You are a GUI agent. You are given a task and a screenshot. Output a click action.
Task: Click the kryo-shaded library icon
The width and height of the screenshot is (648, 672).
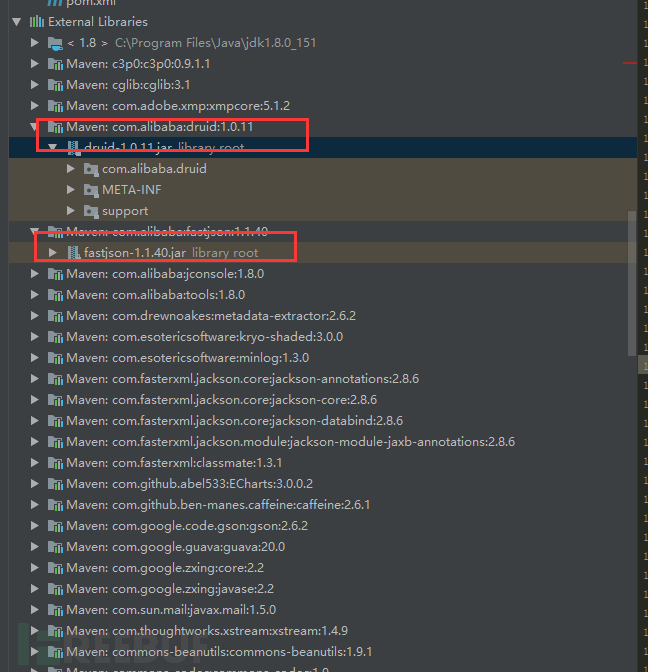point(55,337)
